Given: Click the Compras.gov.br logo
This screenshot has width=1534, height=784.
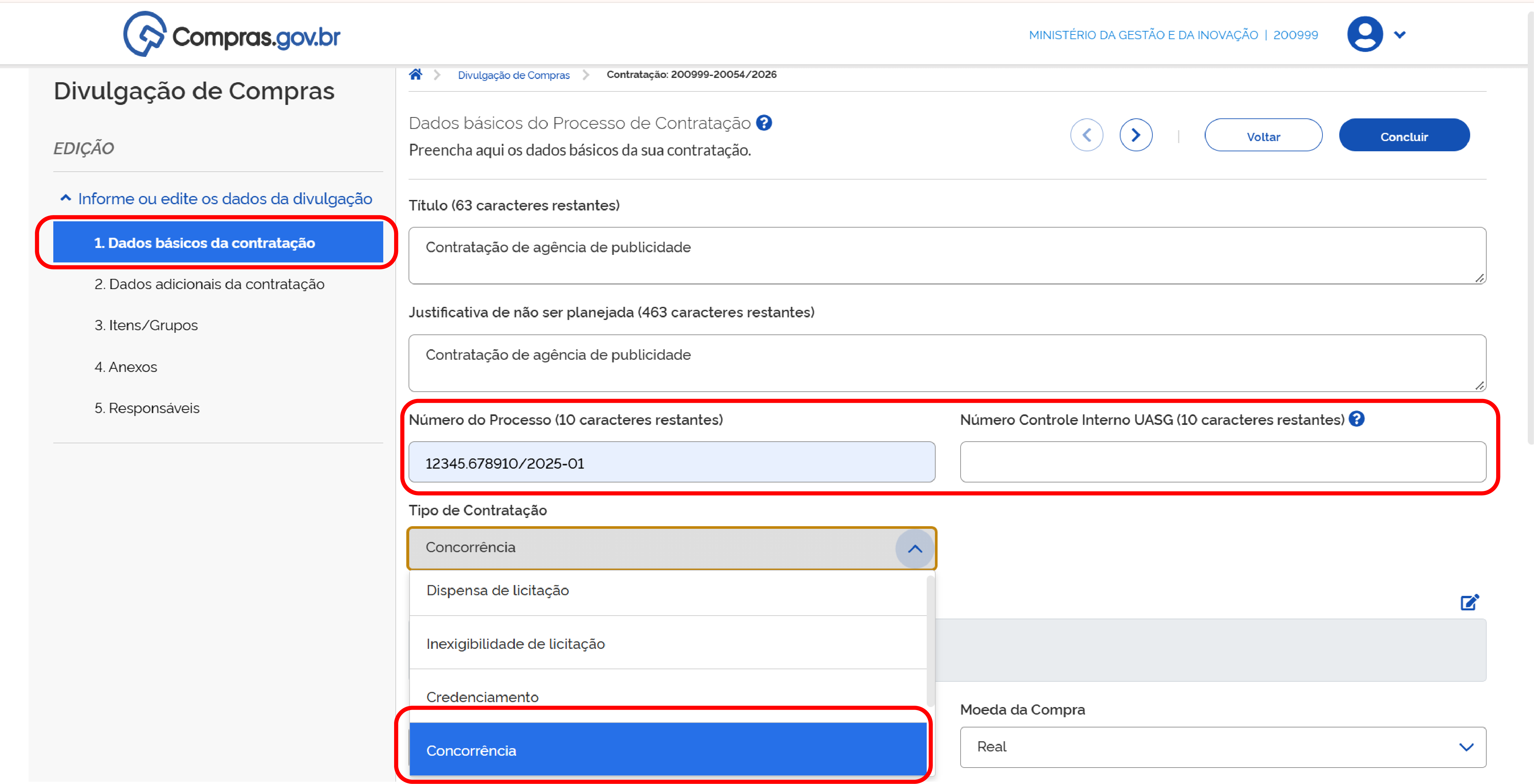Looking at the screenshot, I should point(232,35).
